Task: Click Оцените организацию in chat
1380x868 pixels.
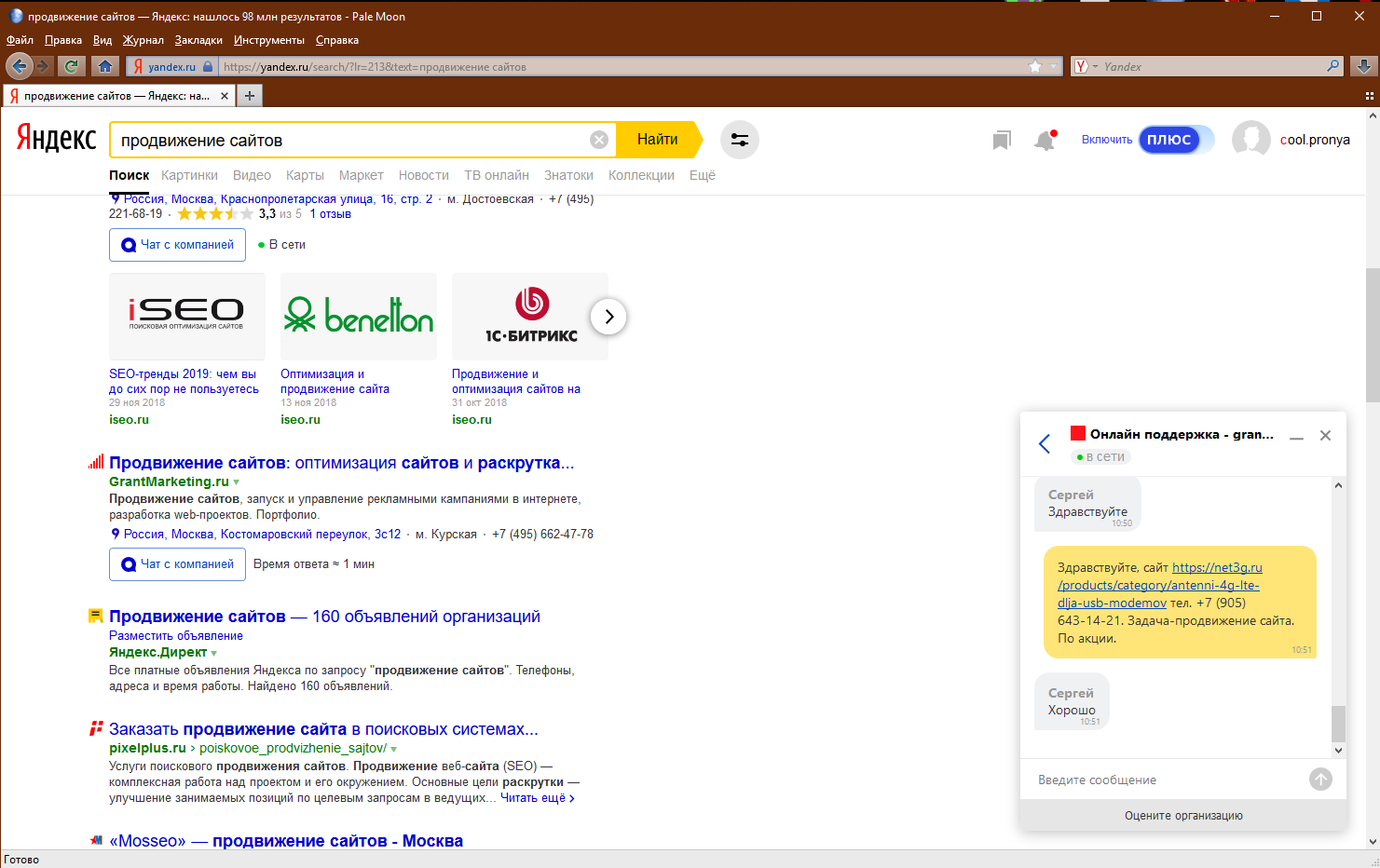Action: coord(1183,816)
